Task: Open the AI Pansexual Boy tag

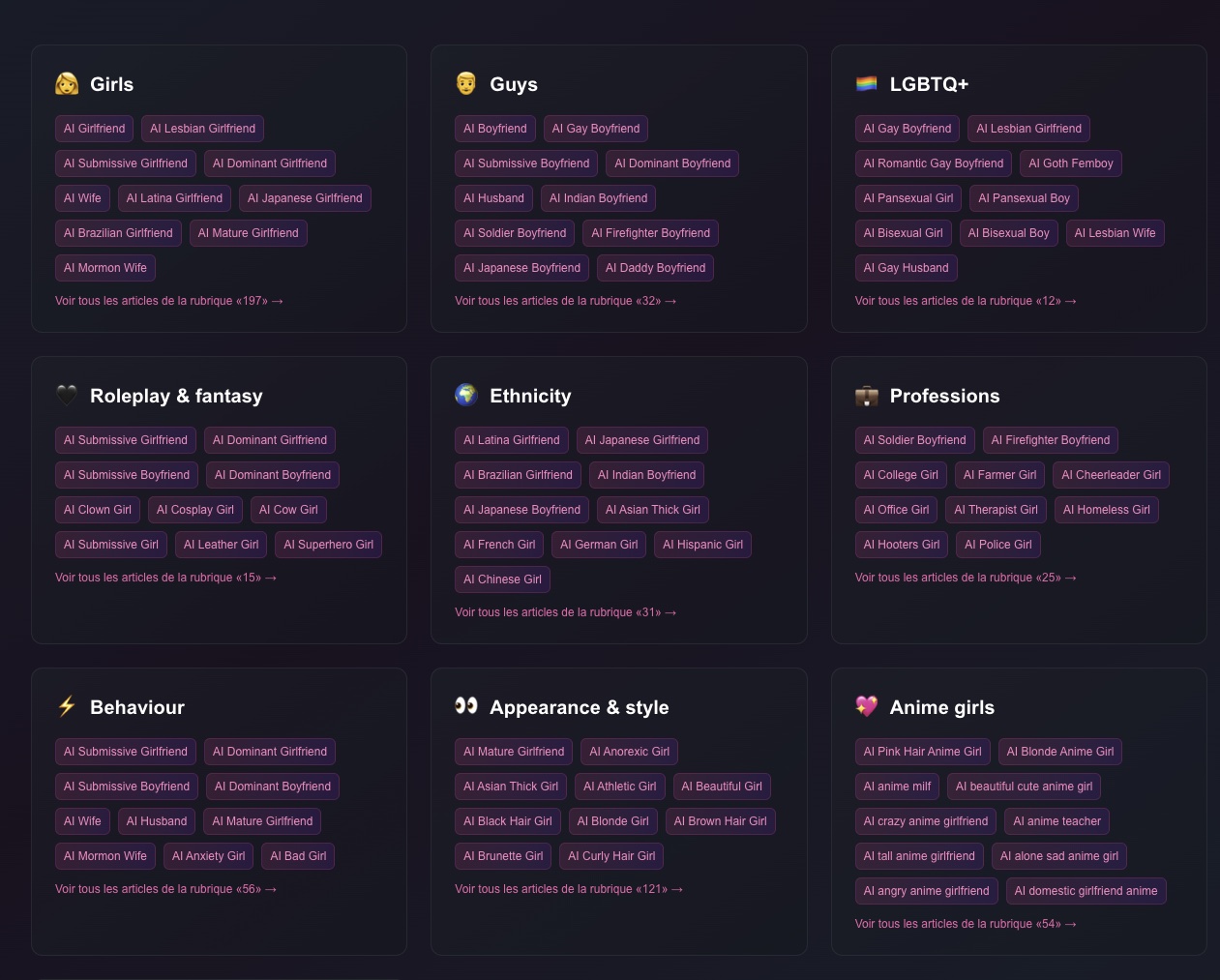Action: coord(1024,198)
